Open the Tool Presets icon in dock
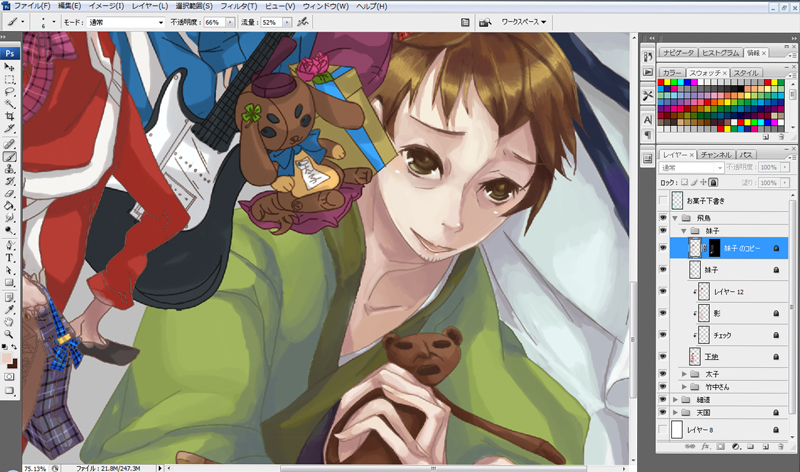 648,95
